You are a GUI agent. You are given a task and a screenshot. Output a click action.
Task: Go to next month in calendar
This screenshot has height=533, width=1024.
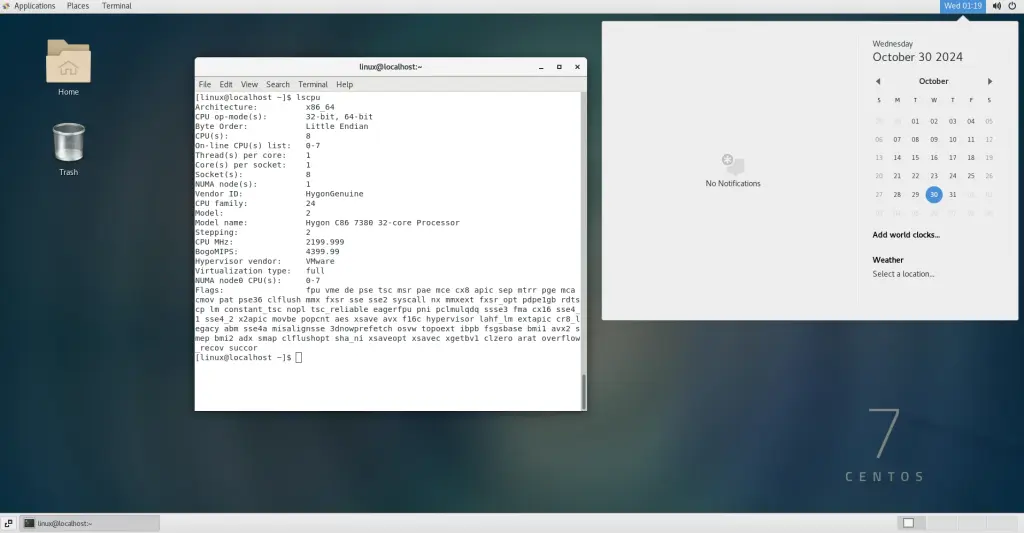(990, 81)
